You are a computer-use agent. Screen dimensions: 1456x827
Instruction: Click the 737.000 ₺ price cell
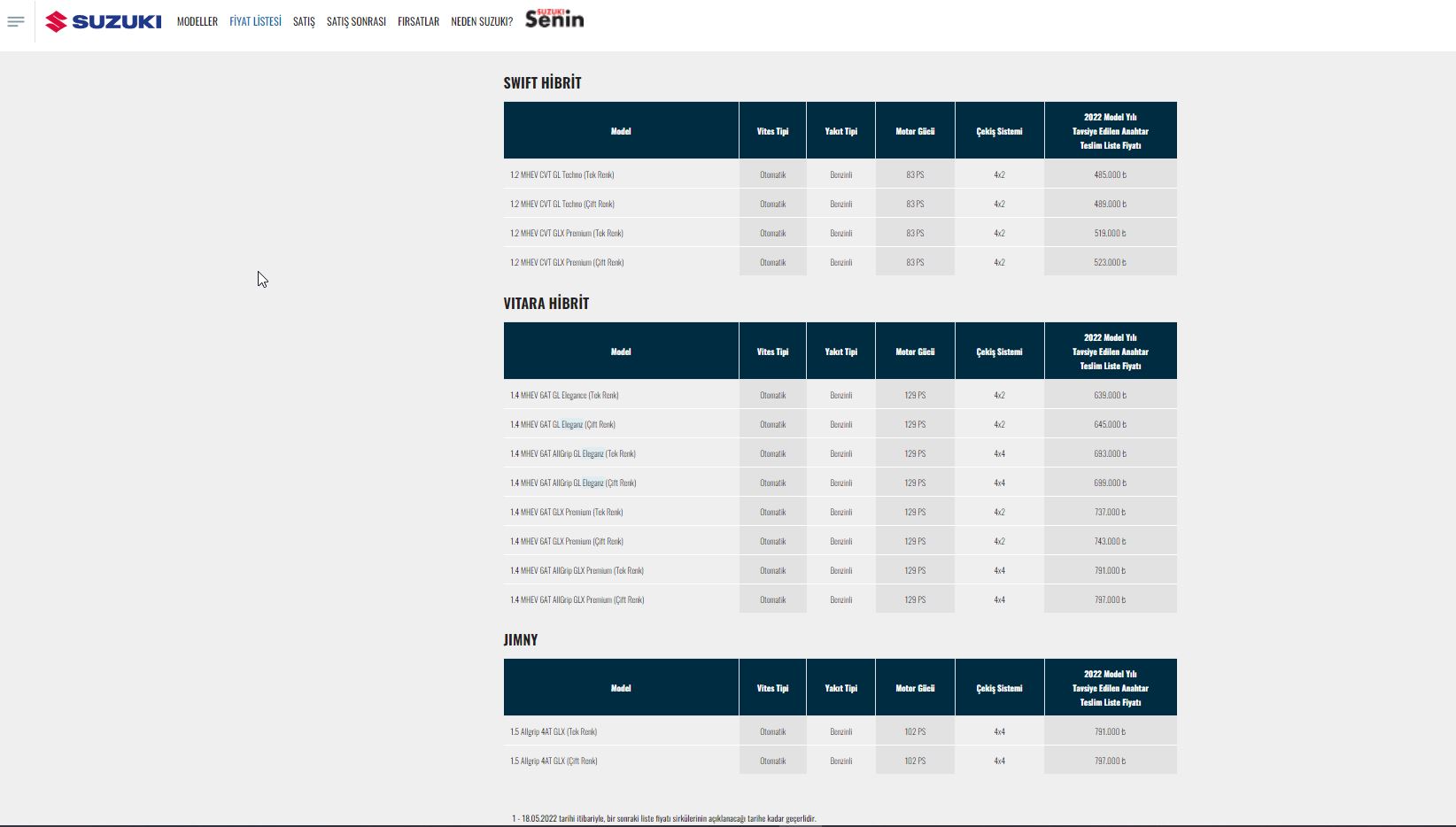tap(1111, 512)
